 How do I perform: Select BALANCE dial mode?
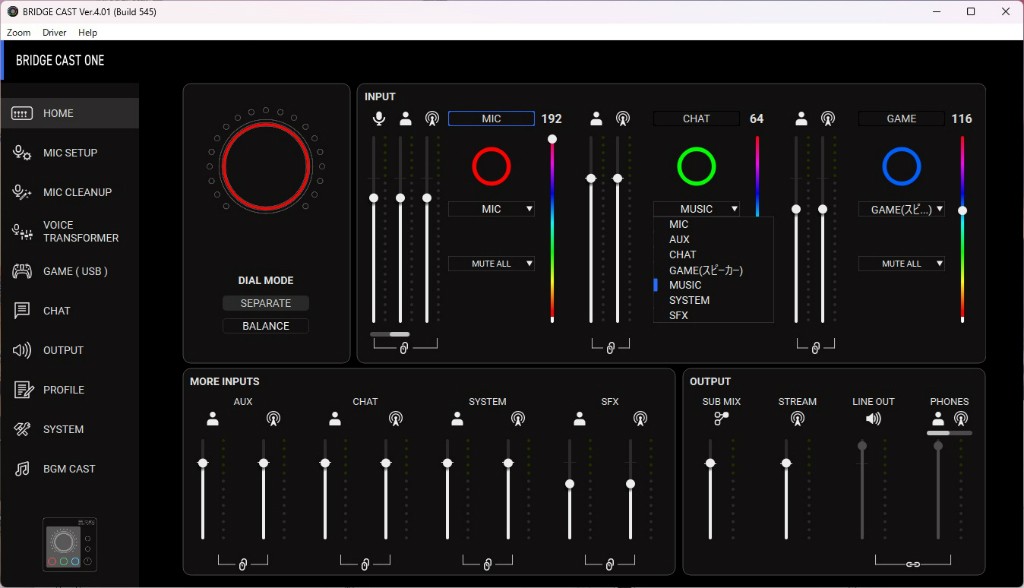tap(265, 326)
